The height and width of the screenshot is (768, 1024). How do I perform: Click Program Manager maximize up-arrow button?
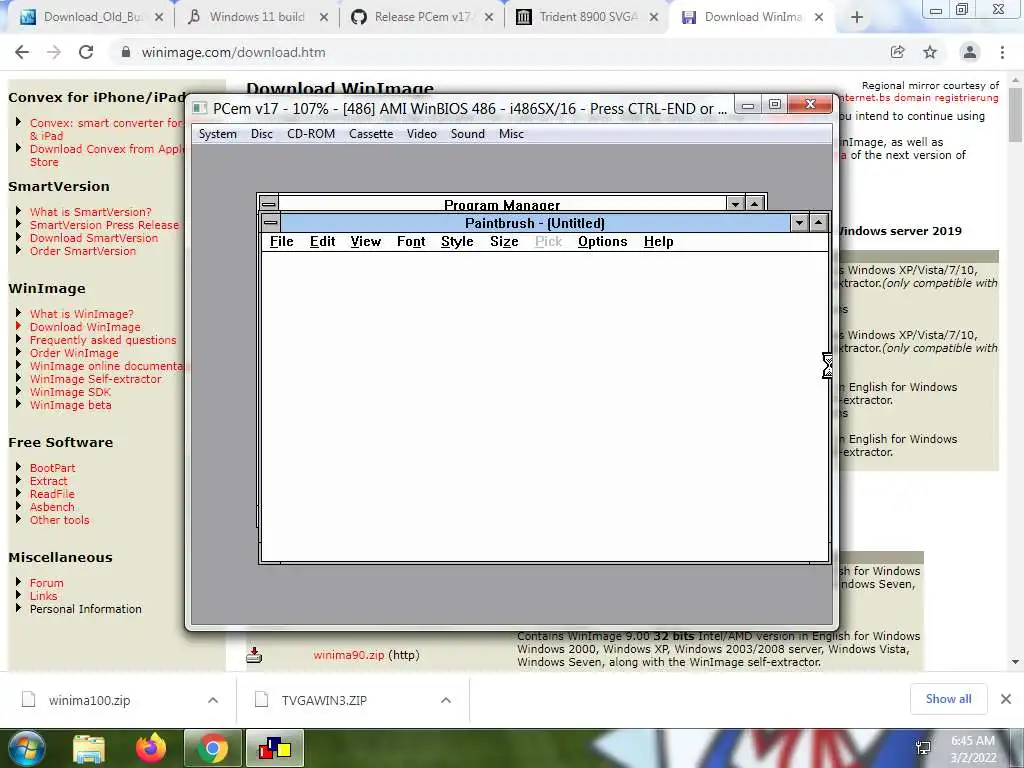[x=755, y=204]
